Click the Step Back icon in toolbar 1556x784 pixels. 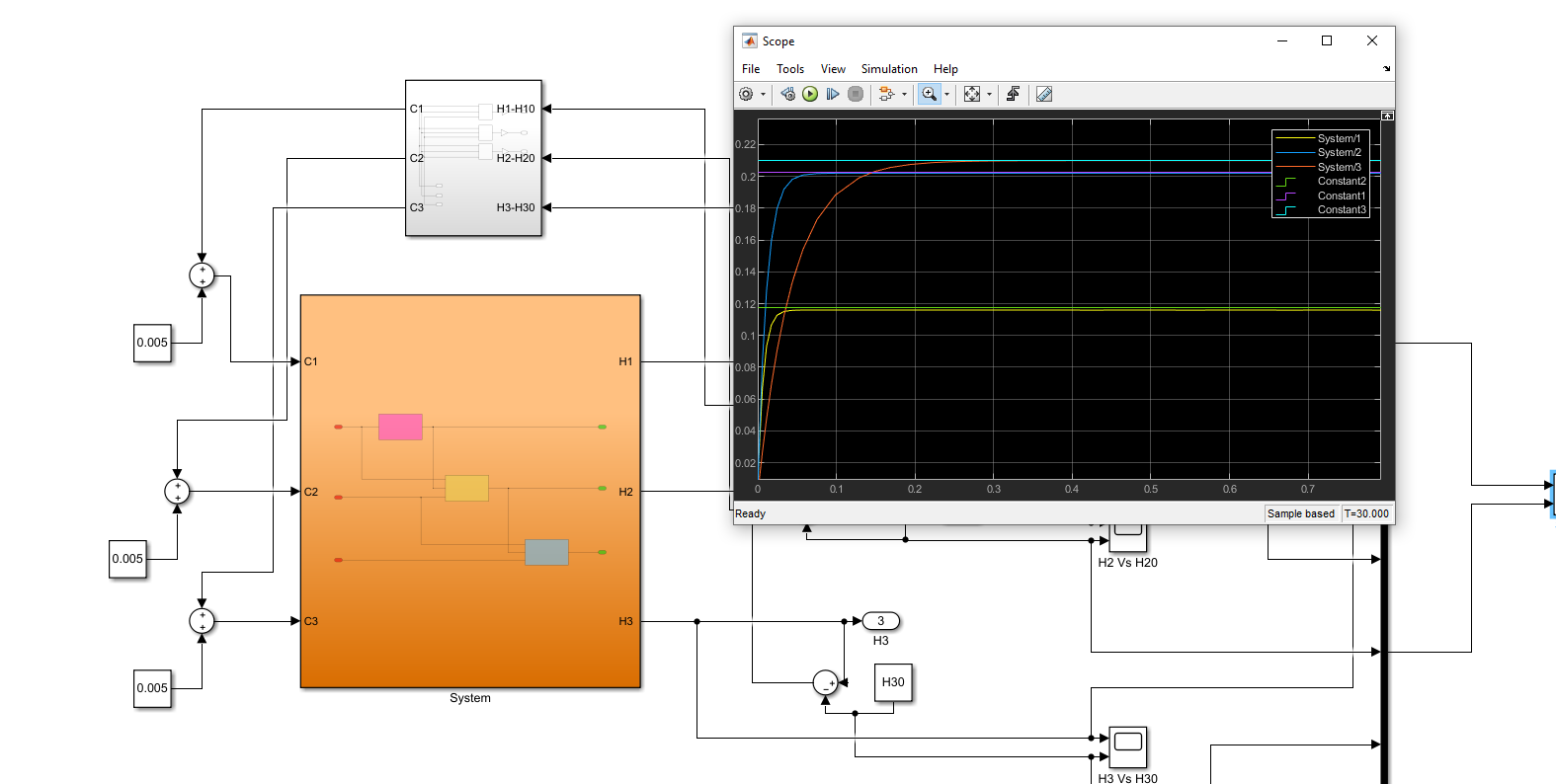787,94
